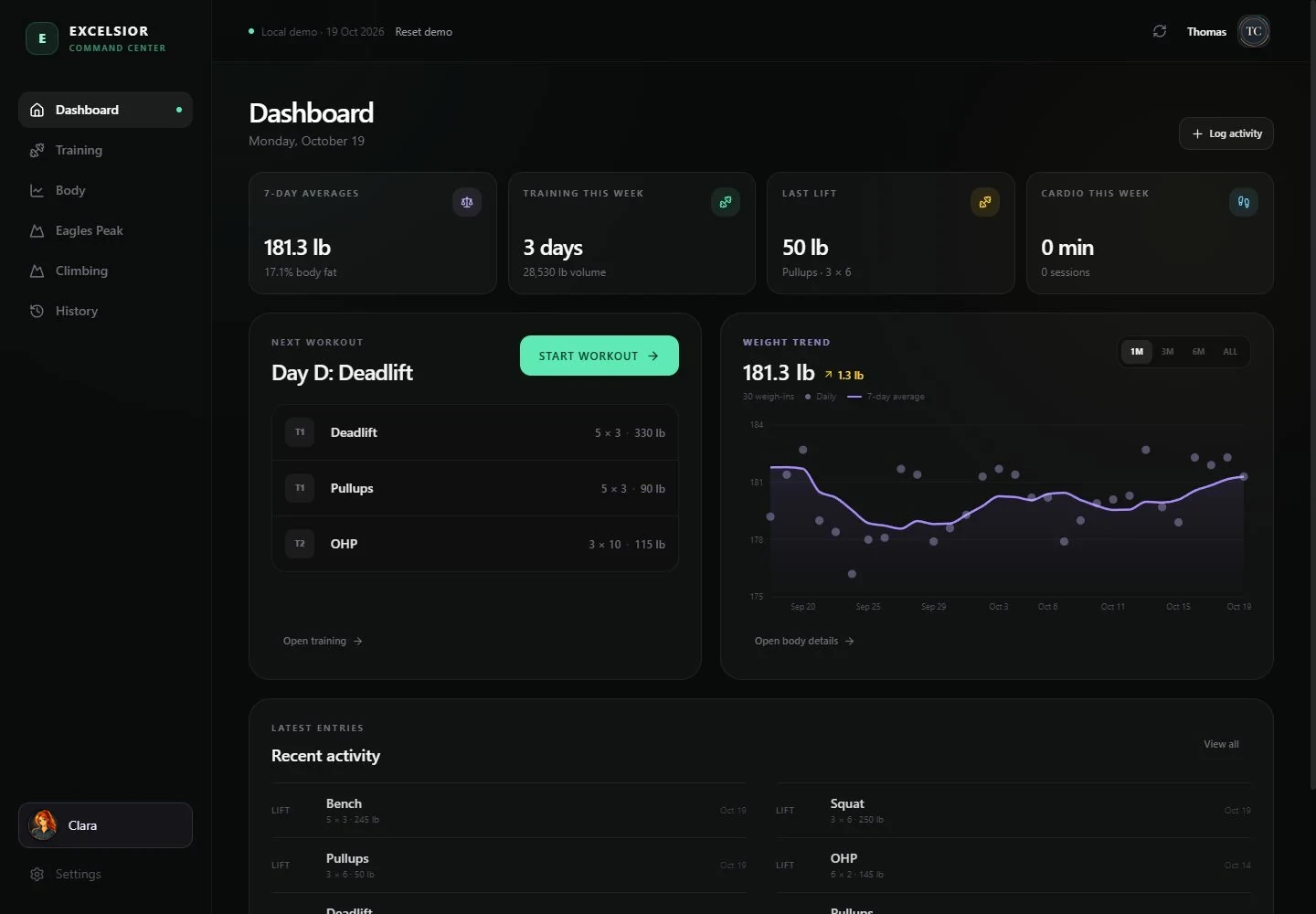Select the OHP T2 exercise row
Viewport: 1316px width, 914px height.
click(x=475, y=544)
